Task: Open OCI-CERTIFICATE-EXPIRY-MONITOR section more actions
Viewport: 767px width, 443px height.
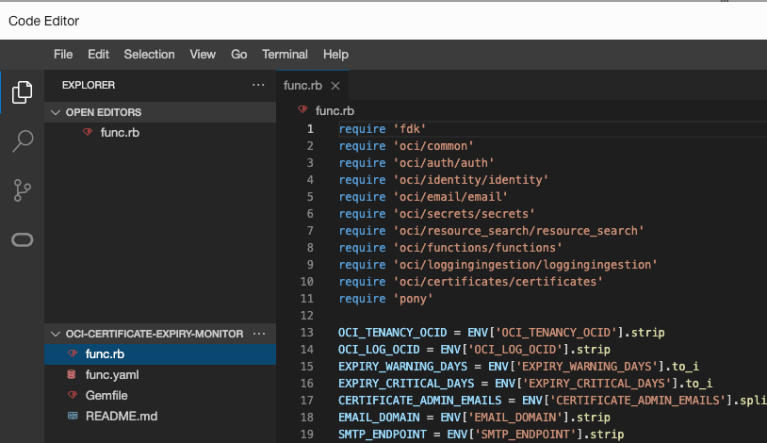Action: [x=260, y=333]
